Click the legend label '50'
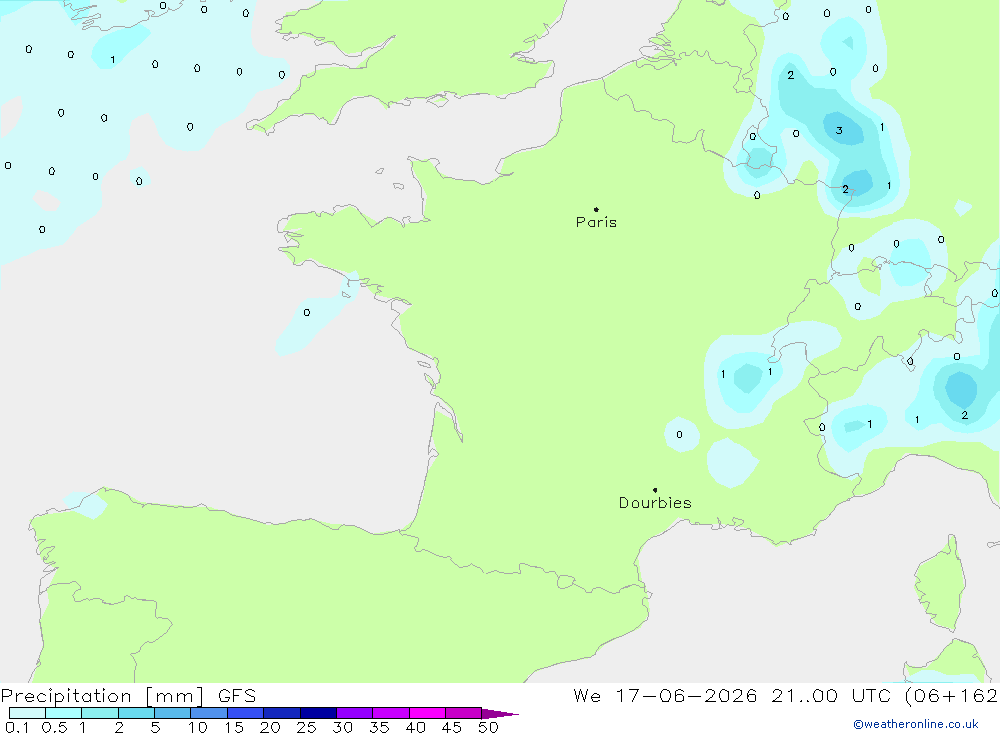 point(489,727)
